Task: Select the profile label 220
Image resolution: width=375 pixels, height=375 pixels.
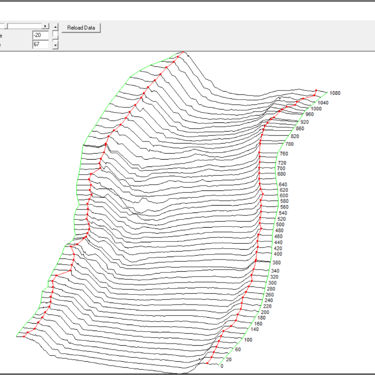Action: point(267,307)
